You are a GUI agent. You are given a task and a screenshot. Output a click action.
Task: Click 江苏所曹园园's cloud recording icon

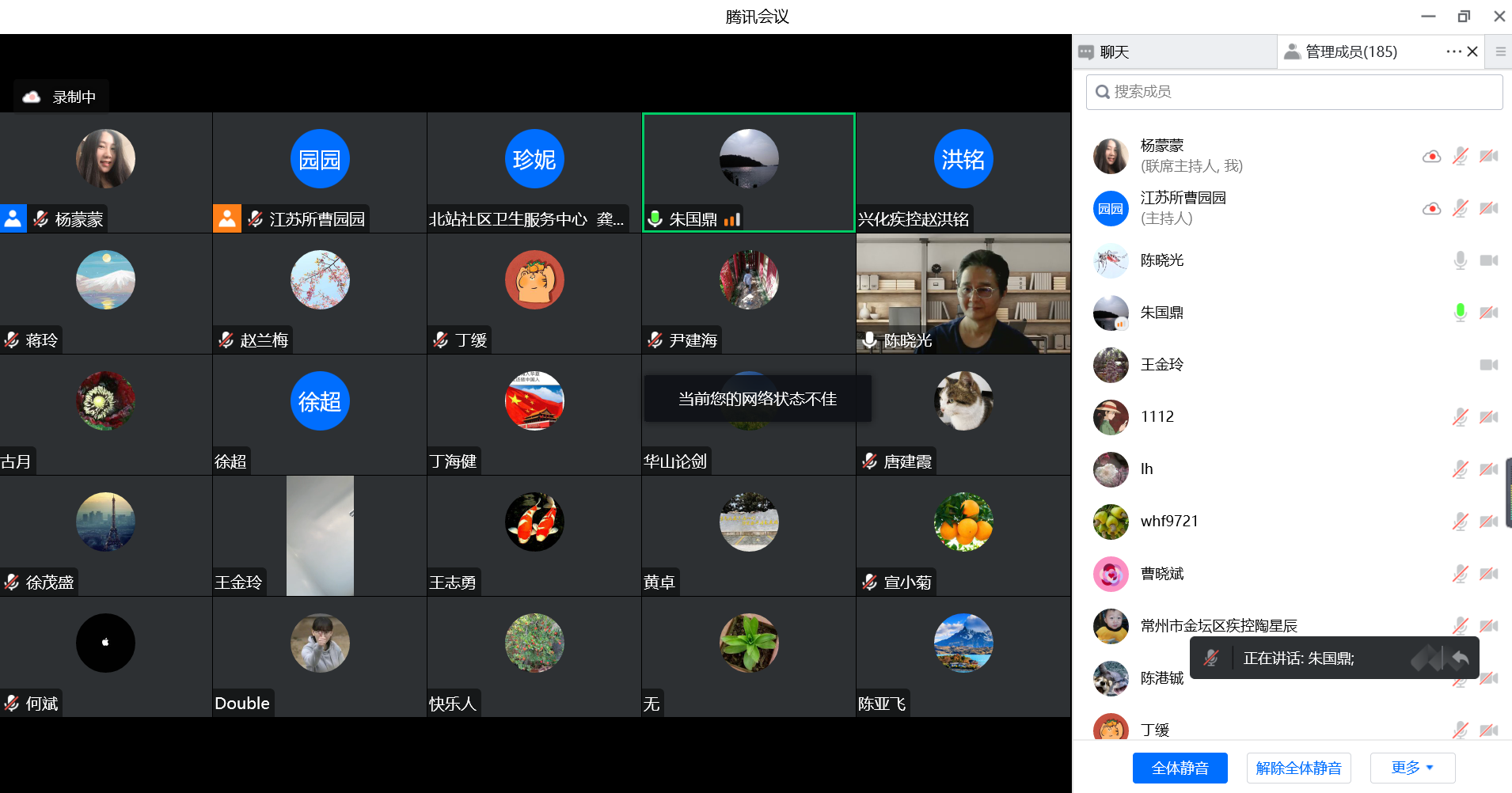click(x=1431, y=208)
